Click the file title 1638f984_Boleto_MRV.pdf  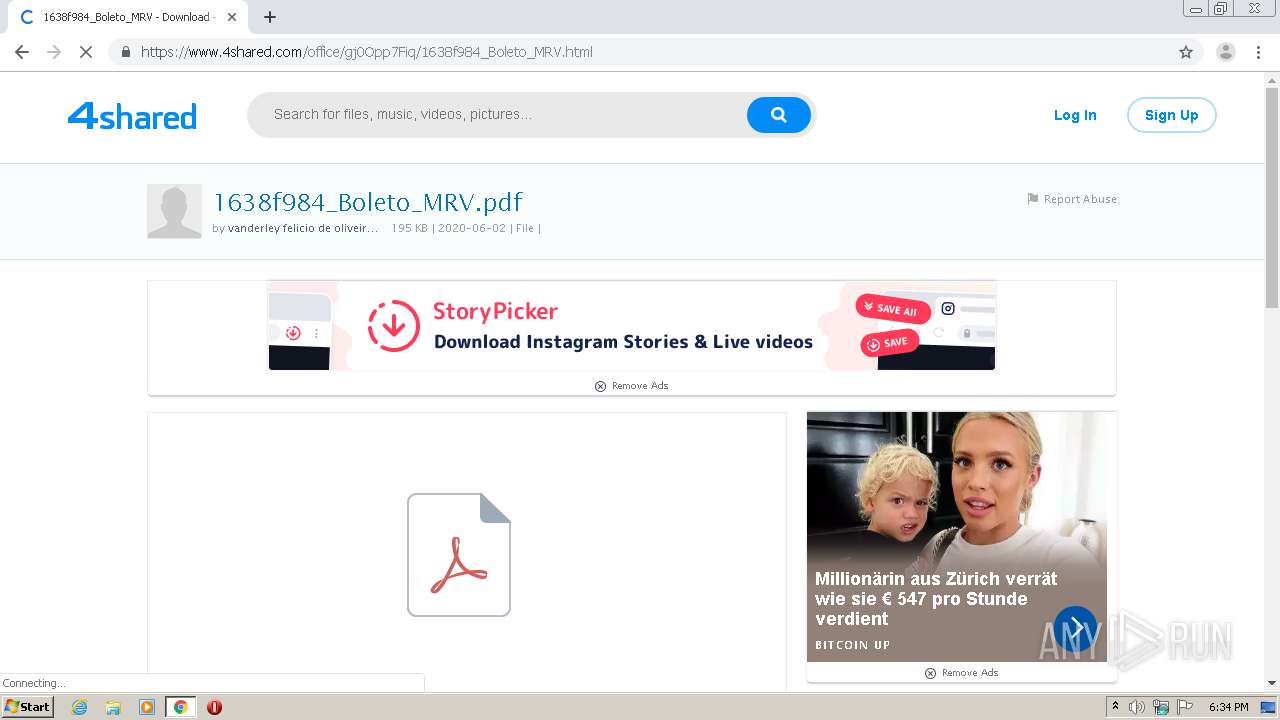coord(368,202)
